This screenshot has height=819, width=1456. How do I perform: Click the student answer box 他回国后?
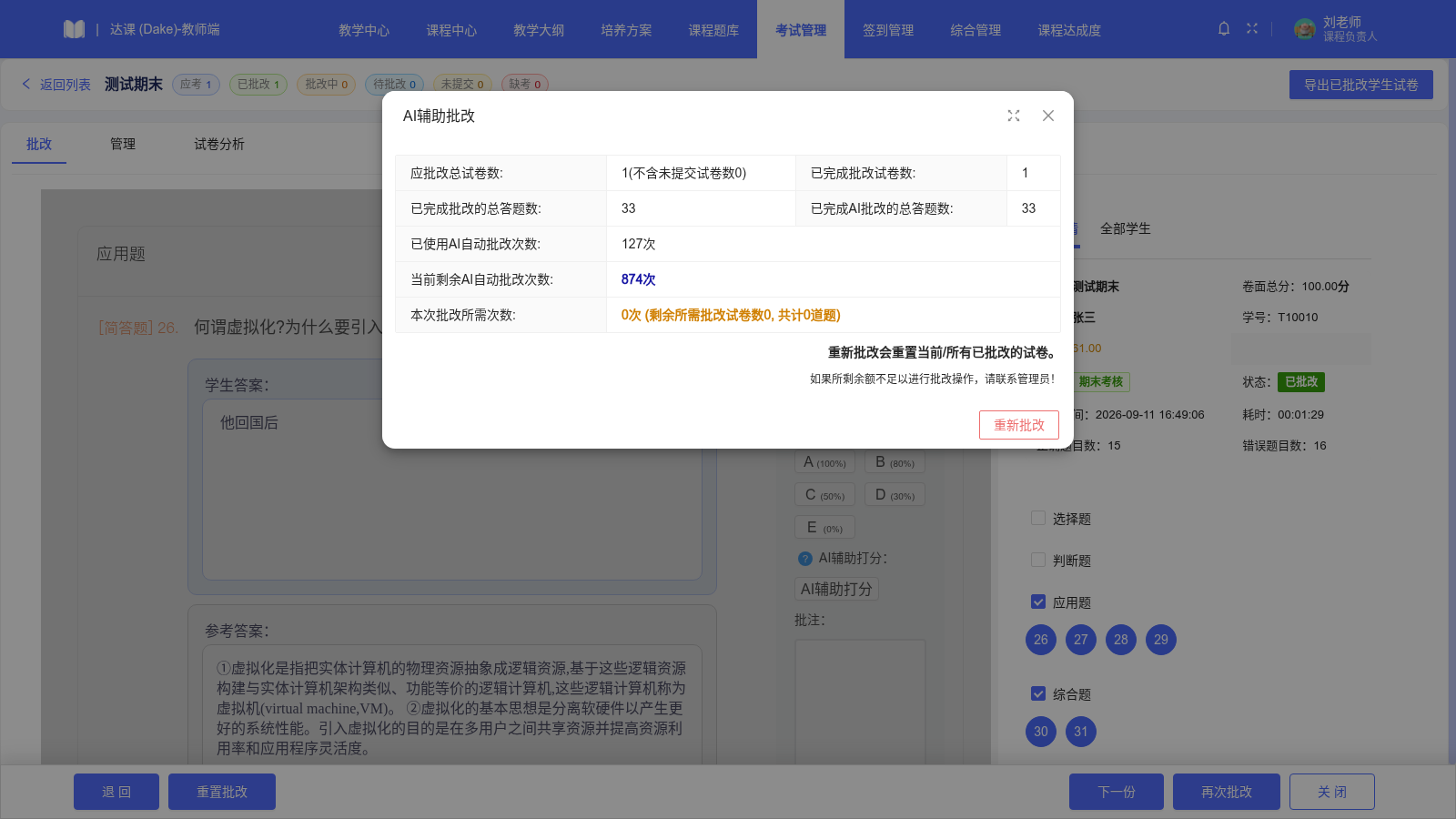coord(452,490)
